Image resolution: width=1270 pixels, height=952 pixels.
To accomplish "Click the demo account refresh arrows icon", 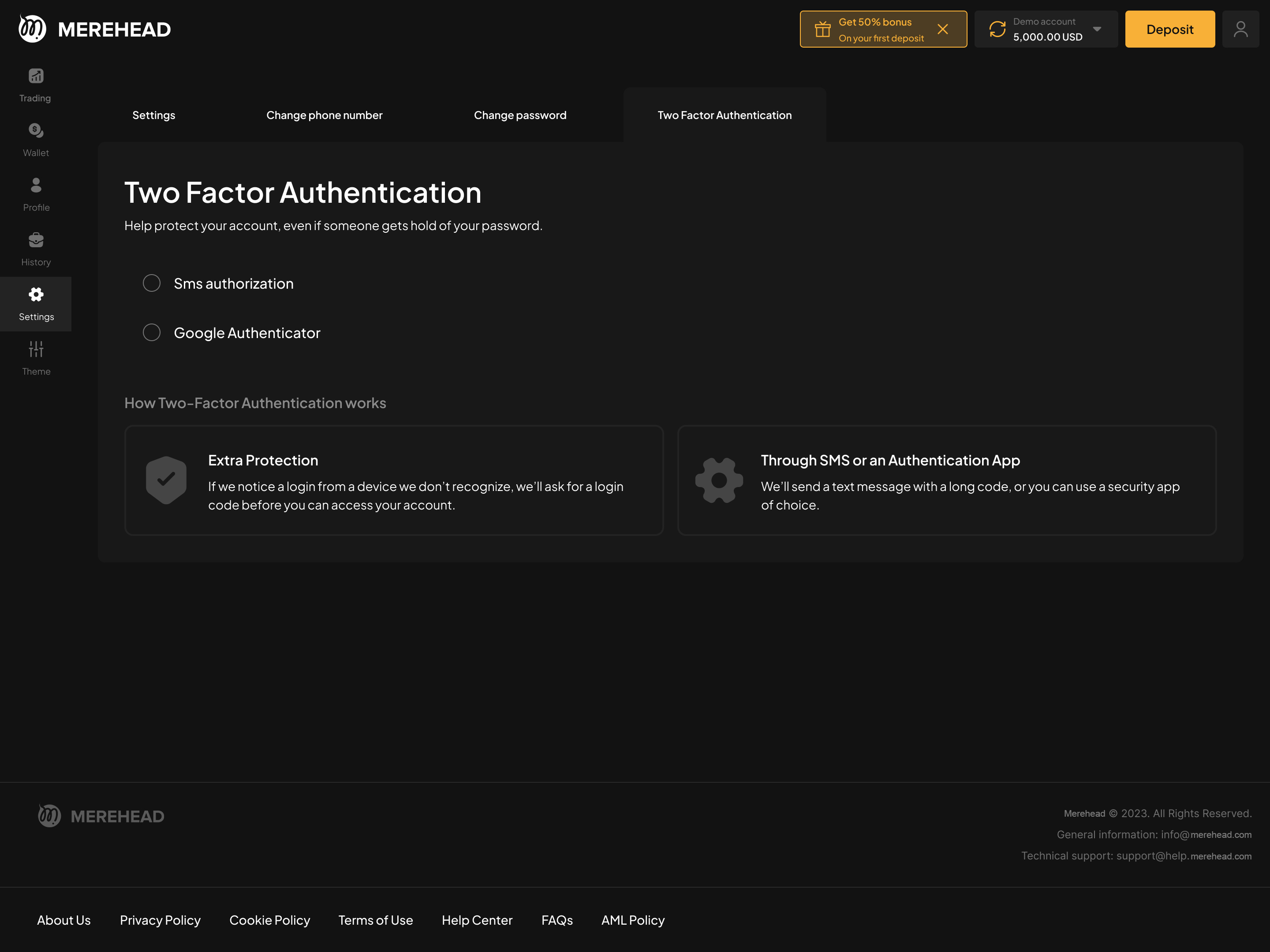I will pos(997,29).
